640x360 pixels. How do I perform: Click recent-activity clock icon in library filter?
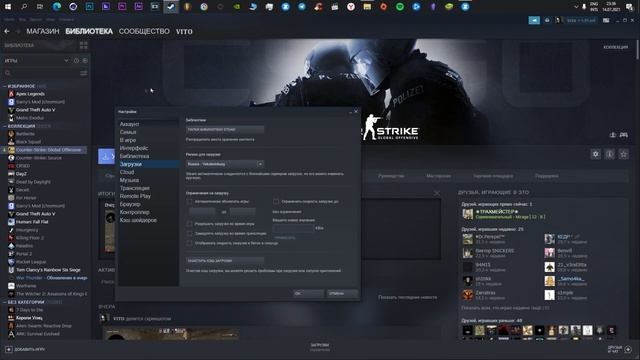[x=76, y=60]
